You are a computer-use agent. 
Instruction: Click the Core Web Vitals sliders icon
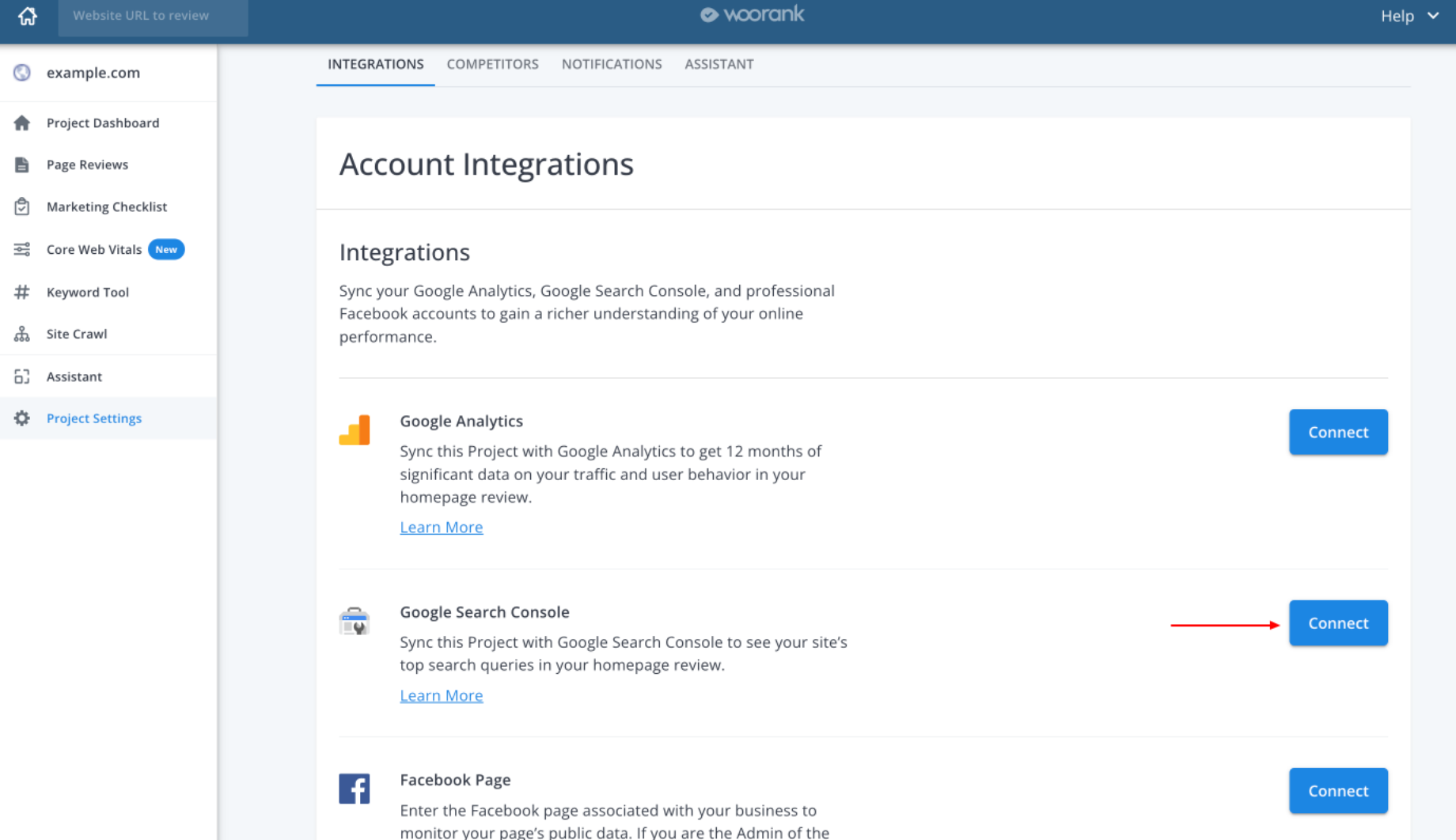[x=22, y=249]
